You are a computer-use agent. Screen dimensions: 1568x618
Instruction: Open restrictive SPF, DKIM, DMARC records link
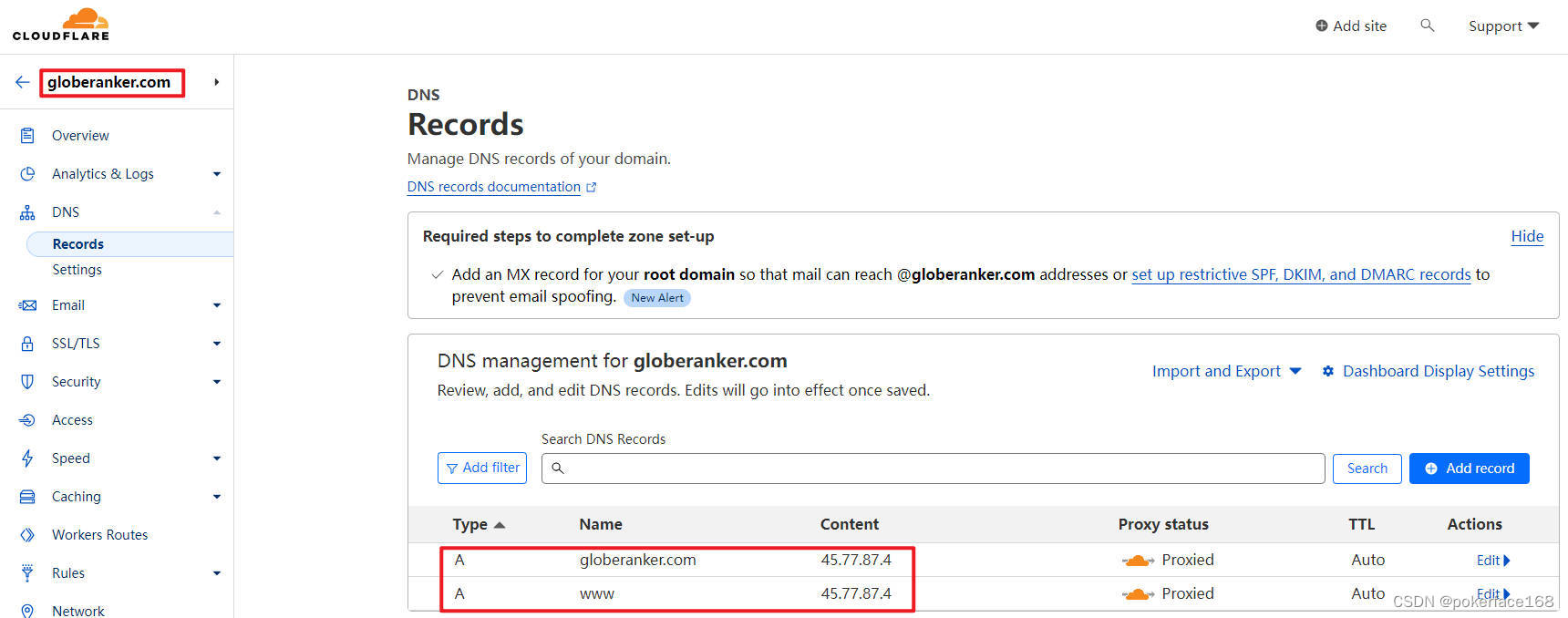pos(1301,274)
